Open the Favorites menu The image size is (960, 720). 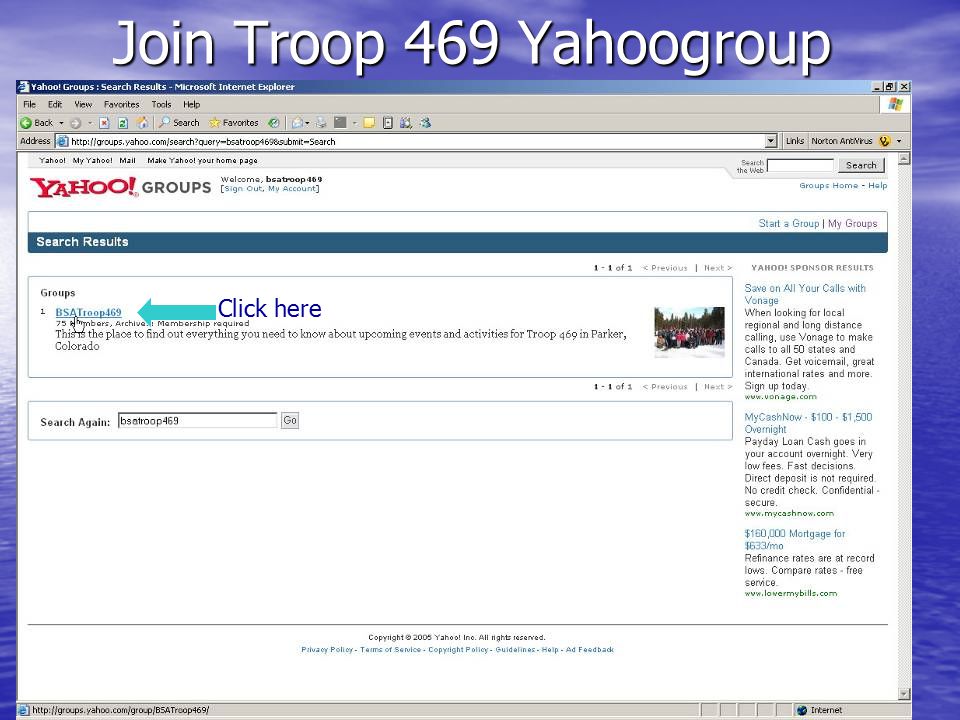[x=121, y=105]
